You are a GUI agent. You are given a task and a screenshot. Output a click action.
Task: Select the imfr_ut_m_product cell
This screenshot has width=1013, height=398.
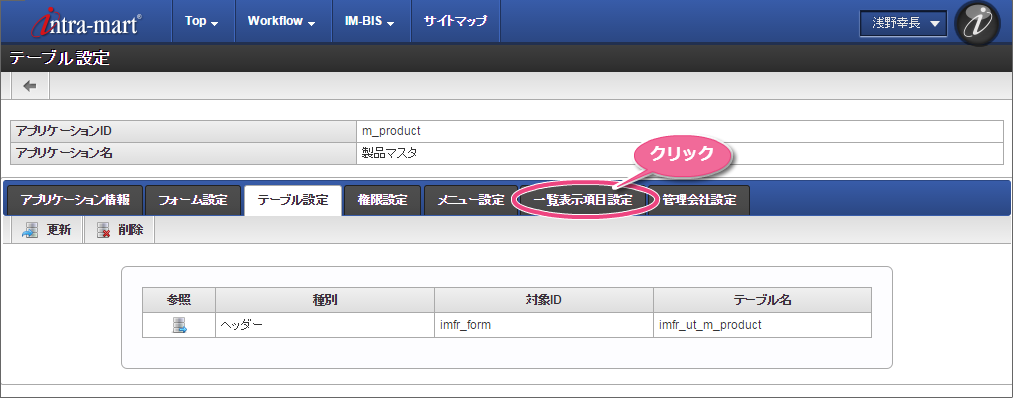[762, 325]
